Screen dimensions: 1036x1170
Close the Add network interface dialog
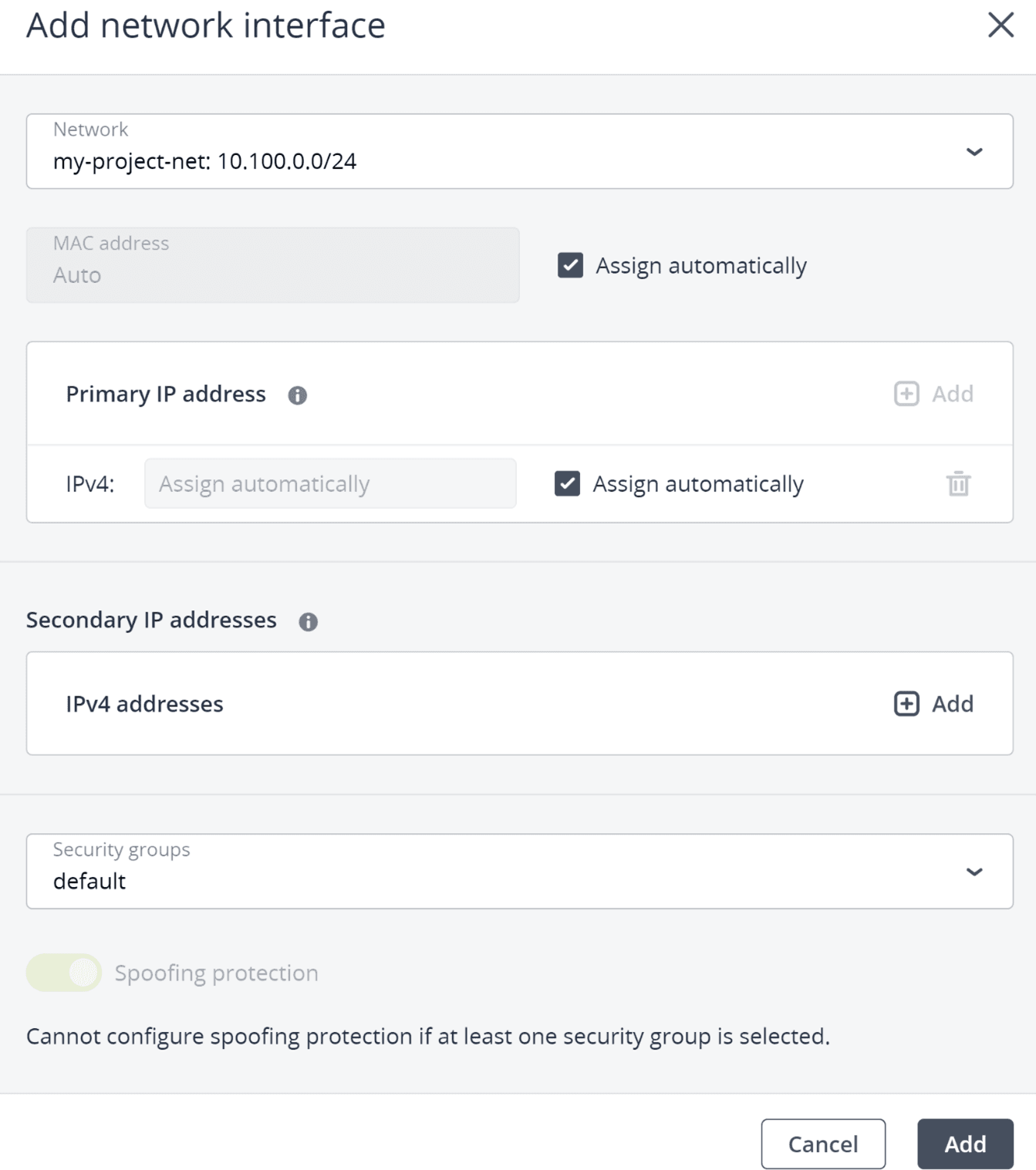(1001, 25)
